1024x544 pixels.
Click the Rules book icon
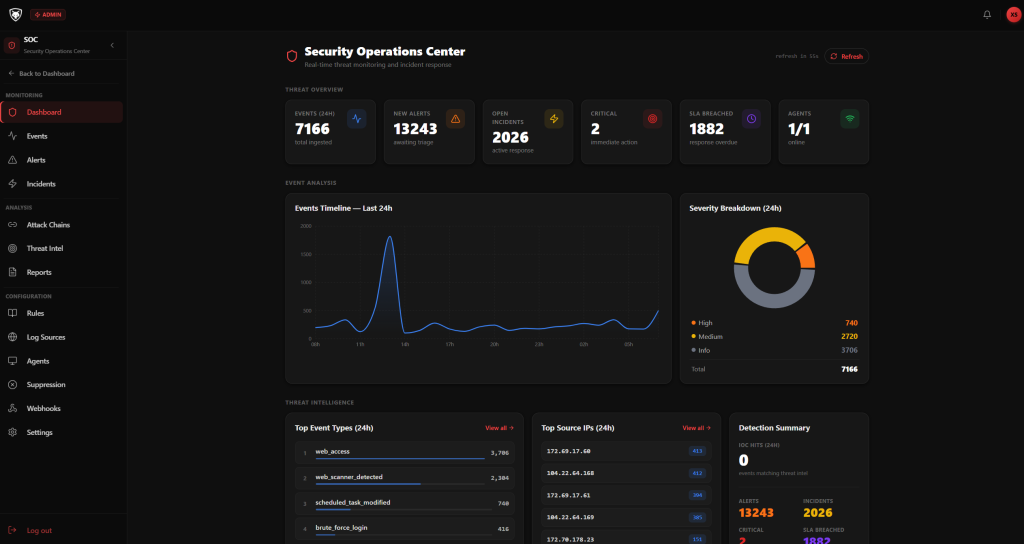tap(12, 313)
